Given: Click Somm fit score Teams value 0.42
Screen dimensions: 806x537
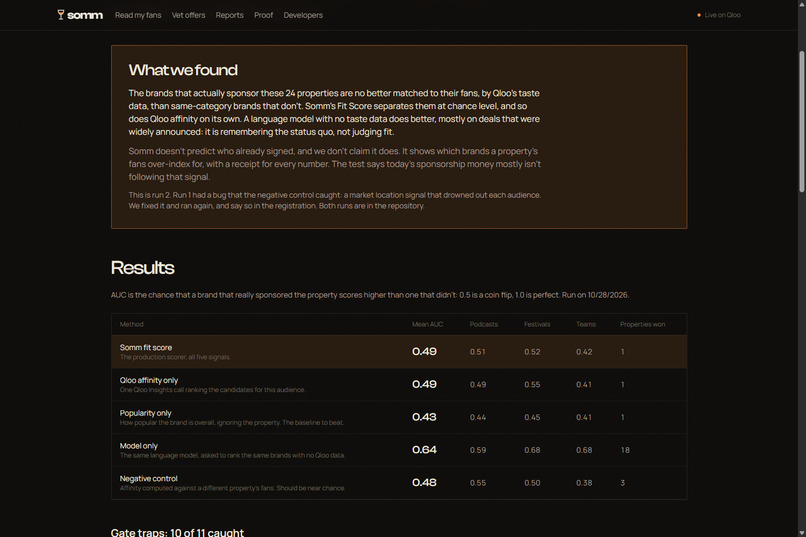Looking at the screenshot, I should tap(584, 352).
